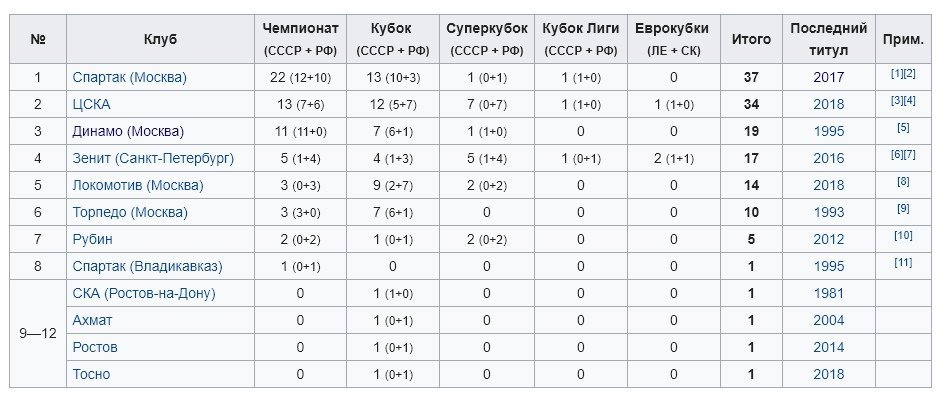Click the Ахмат club link

coord(92,320)
